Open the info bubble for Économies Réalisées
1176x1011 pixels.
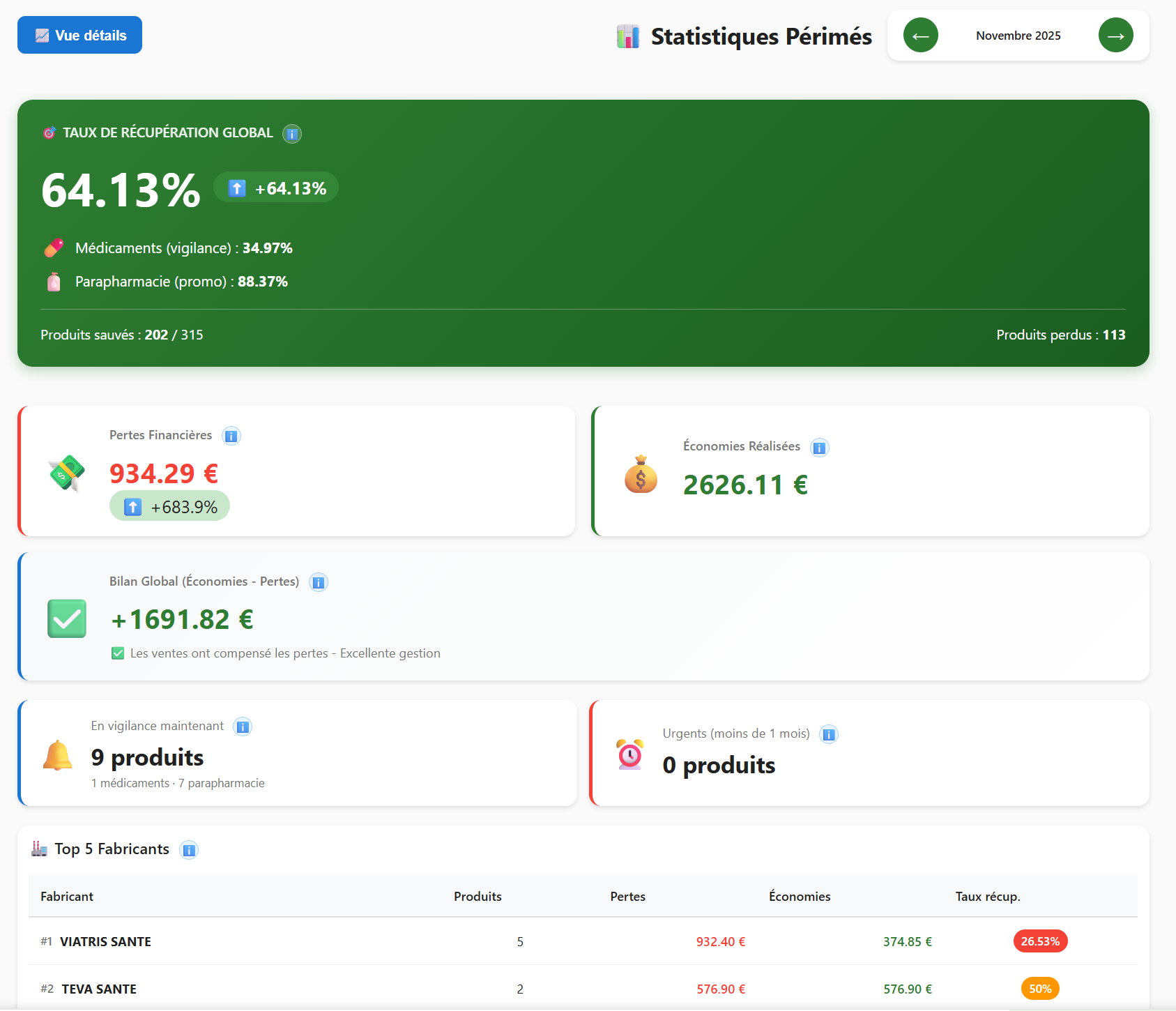click(820, 447)
